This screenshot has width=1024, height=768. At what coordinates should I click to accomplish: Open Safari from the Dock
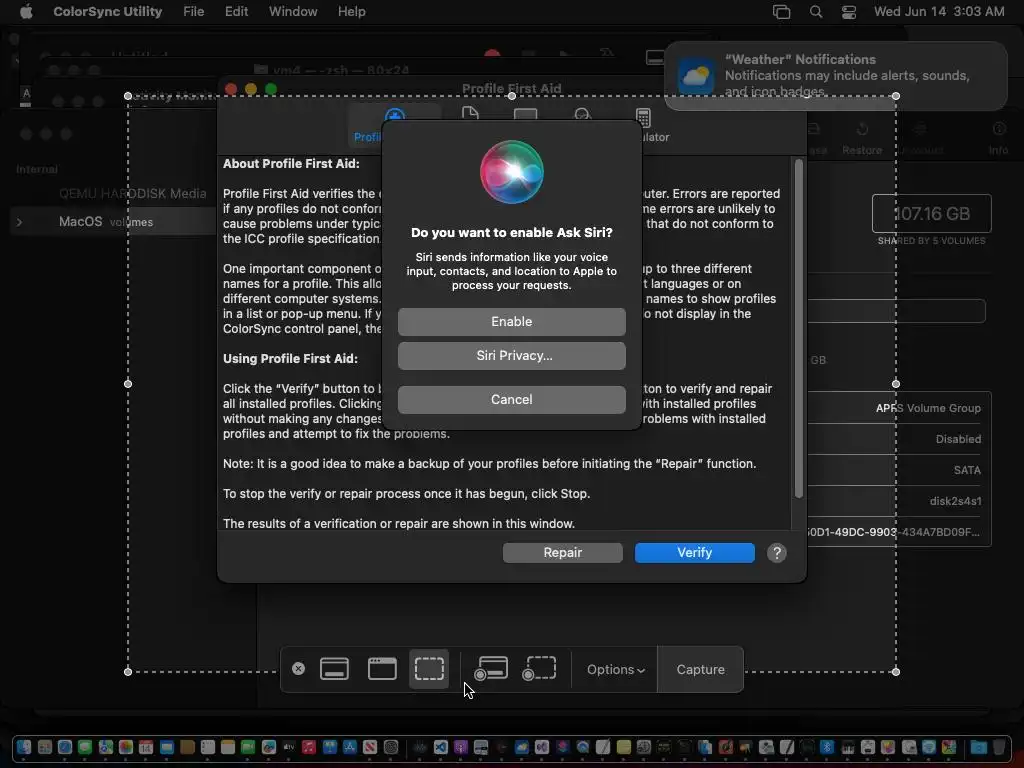click(x=65, y=747)
